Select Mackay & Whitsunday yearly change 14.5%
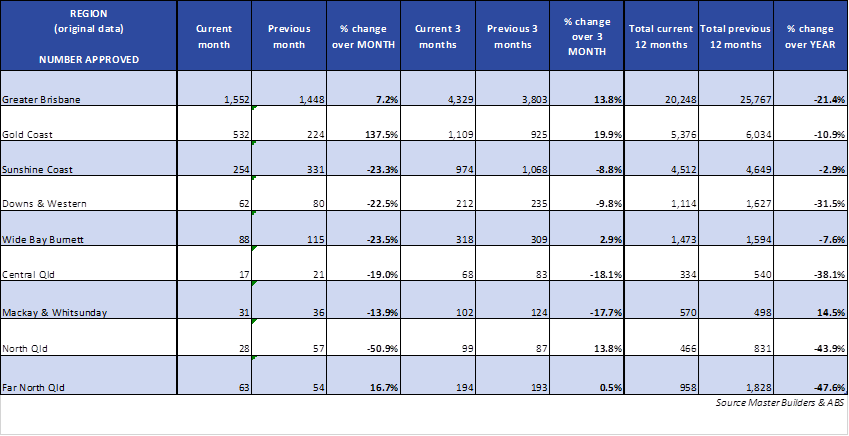The width and height of the screenshot is (849, 436). pos(811,300)
